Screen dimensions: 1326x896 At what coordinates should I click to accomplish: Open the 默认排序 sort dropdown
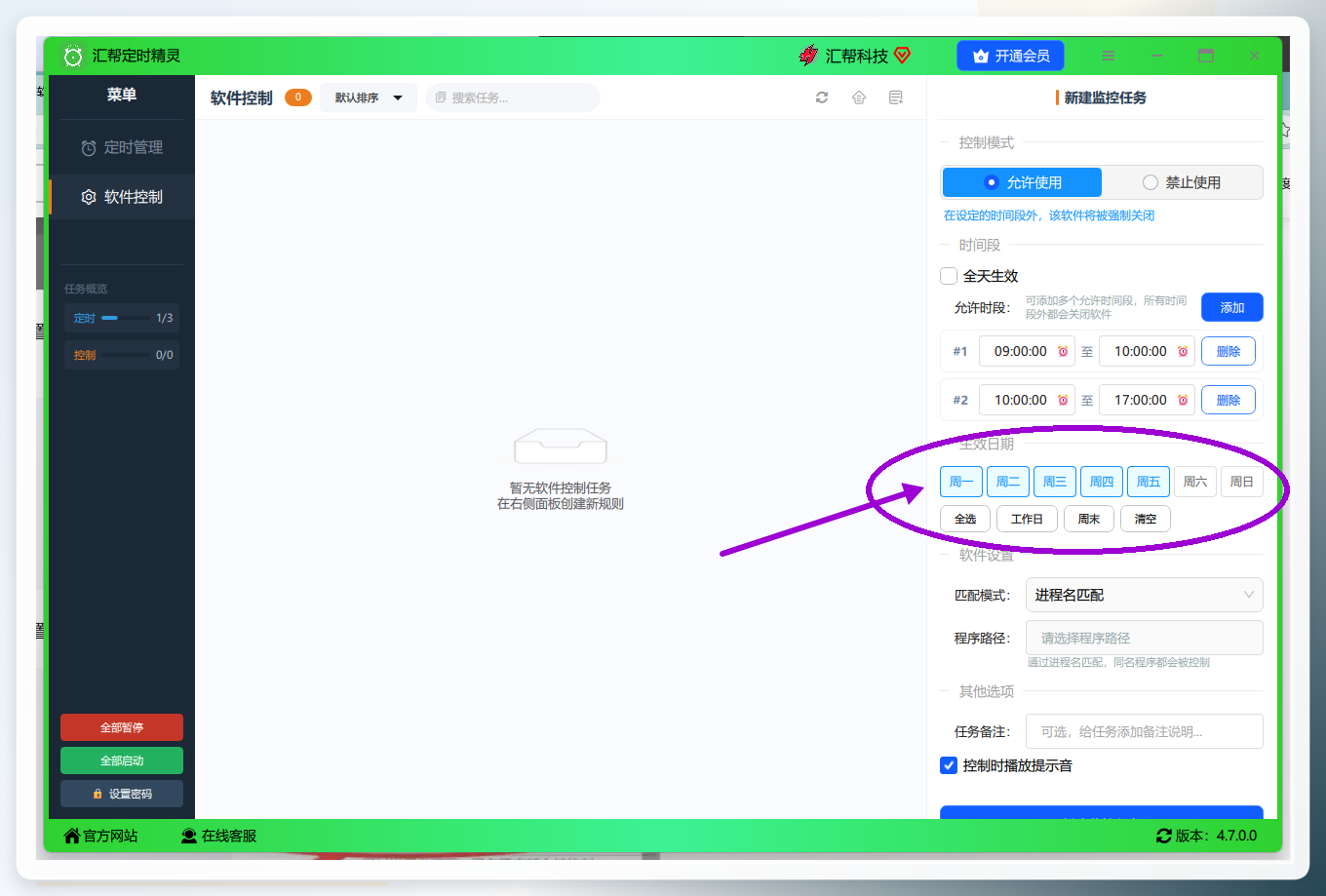(x=369, y=97)
